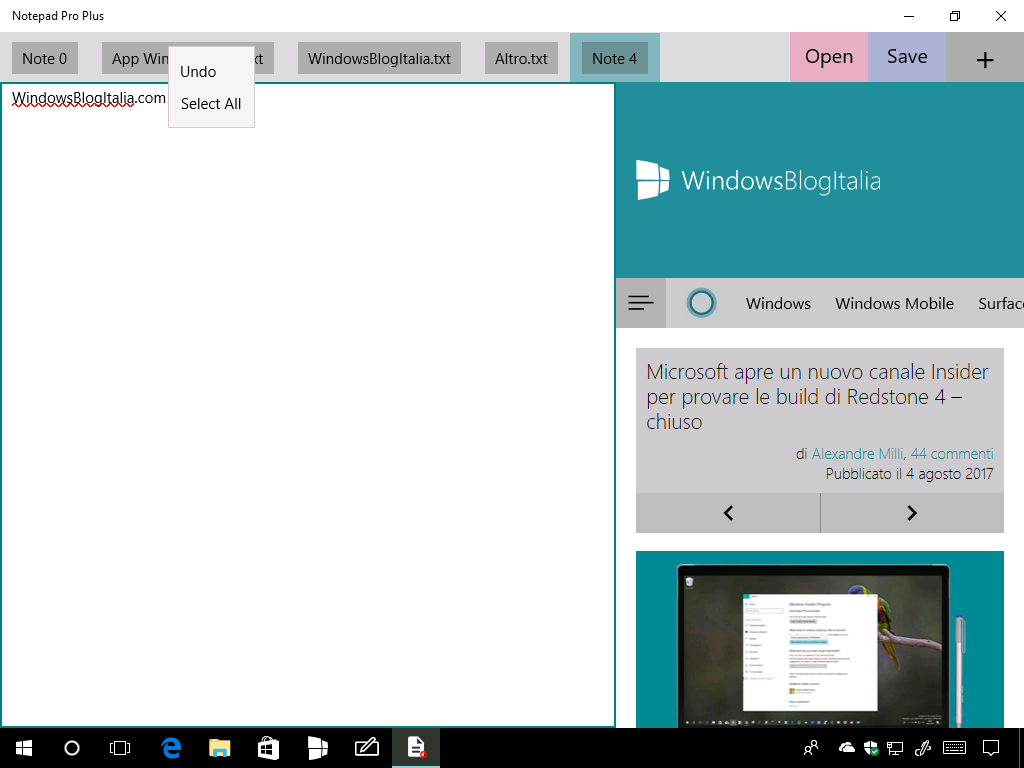Open Microsoft Store from the taskbar
The height and width of the screenshot is (768, 1024).
click(268, 748)
